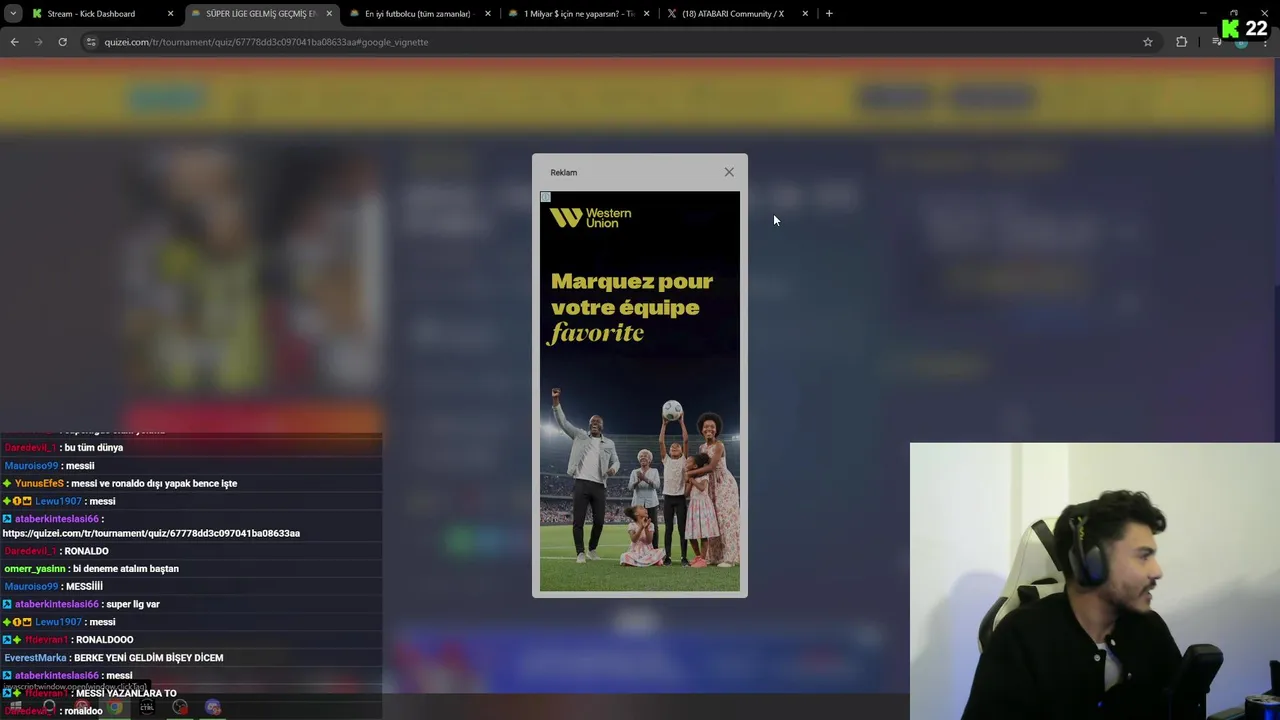Open the Western Union advertisement image
Viewport: 1280px width, 720px height.
click(640, 391)
